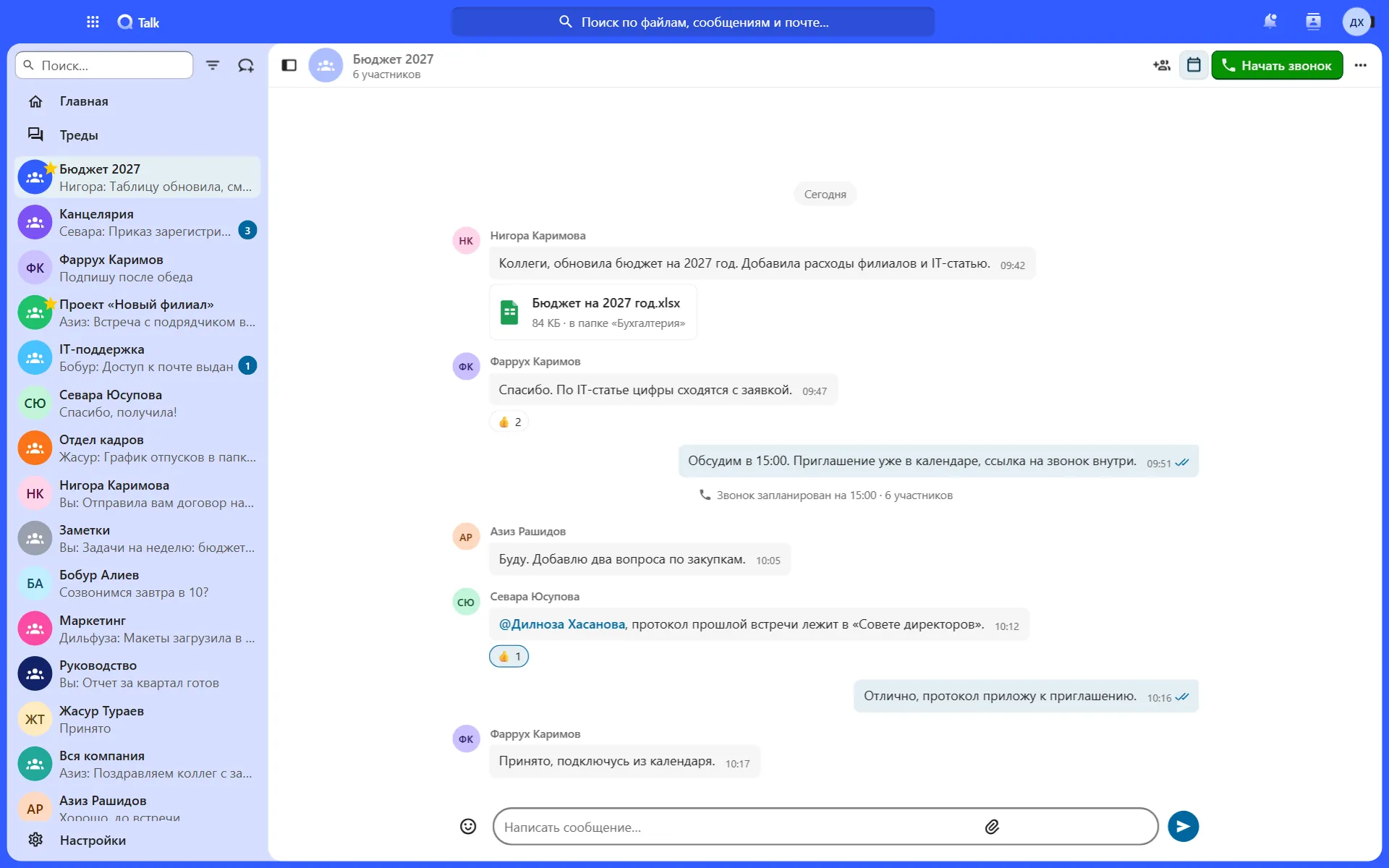The width and height of the screenshot is (1389, 868).
Task: Add participants to Бюджет 2027
Action: pos(1162,65)
